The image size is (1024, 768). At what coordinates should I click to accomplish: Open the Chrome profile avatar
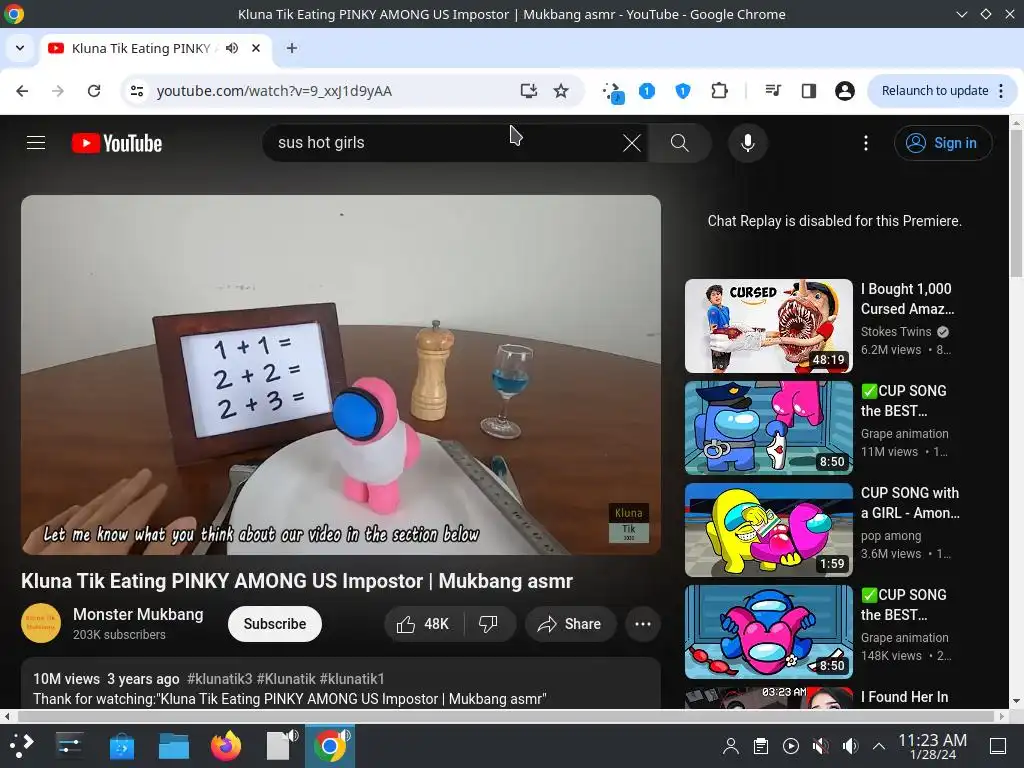tap(844, 91)
